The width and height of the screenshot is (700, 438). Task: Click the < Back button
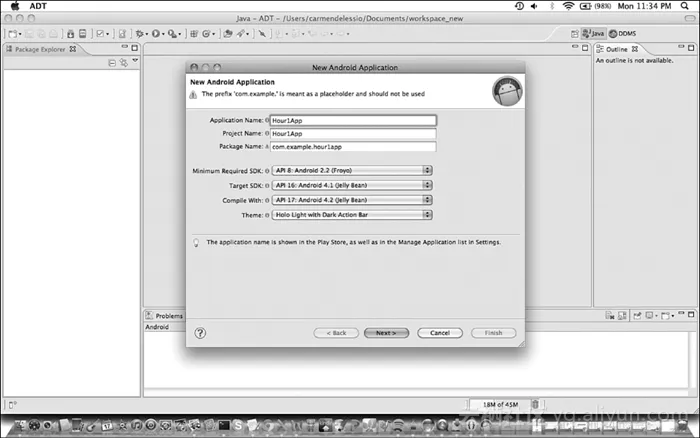[336, 333]
